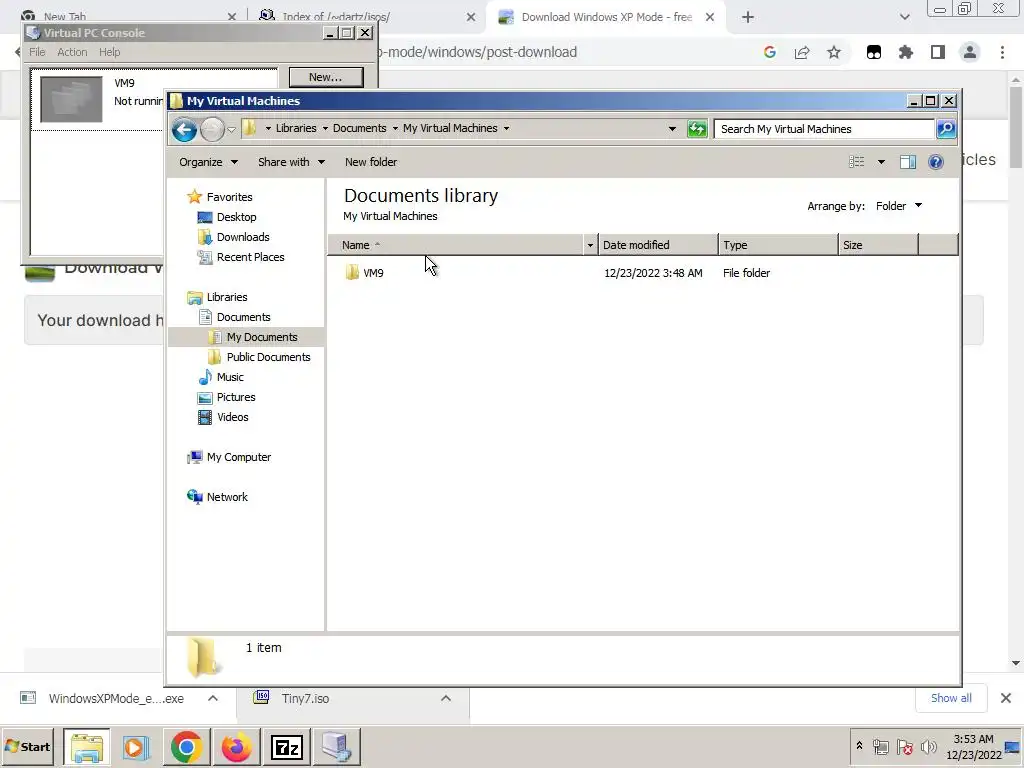This screenshot has height=768, width=1024.
Task: Open the Share with dropdown
Action: [291, 162]
